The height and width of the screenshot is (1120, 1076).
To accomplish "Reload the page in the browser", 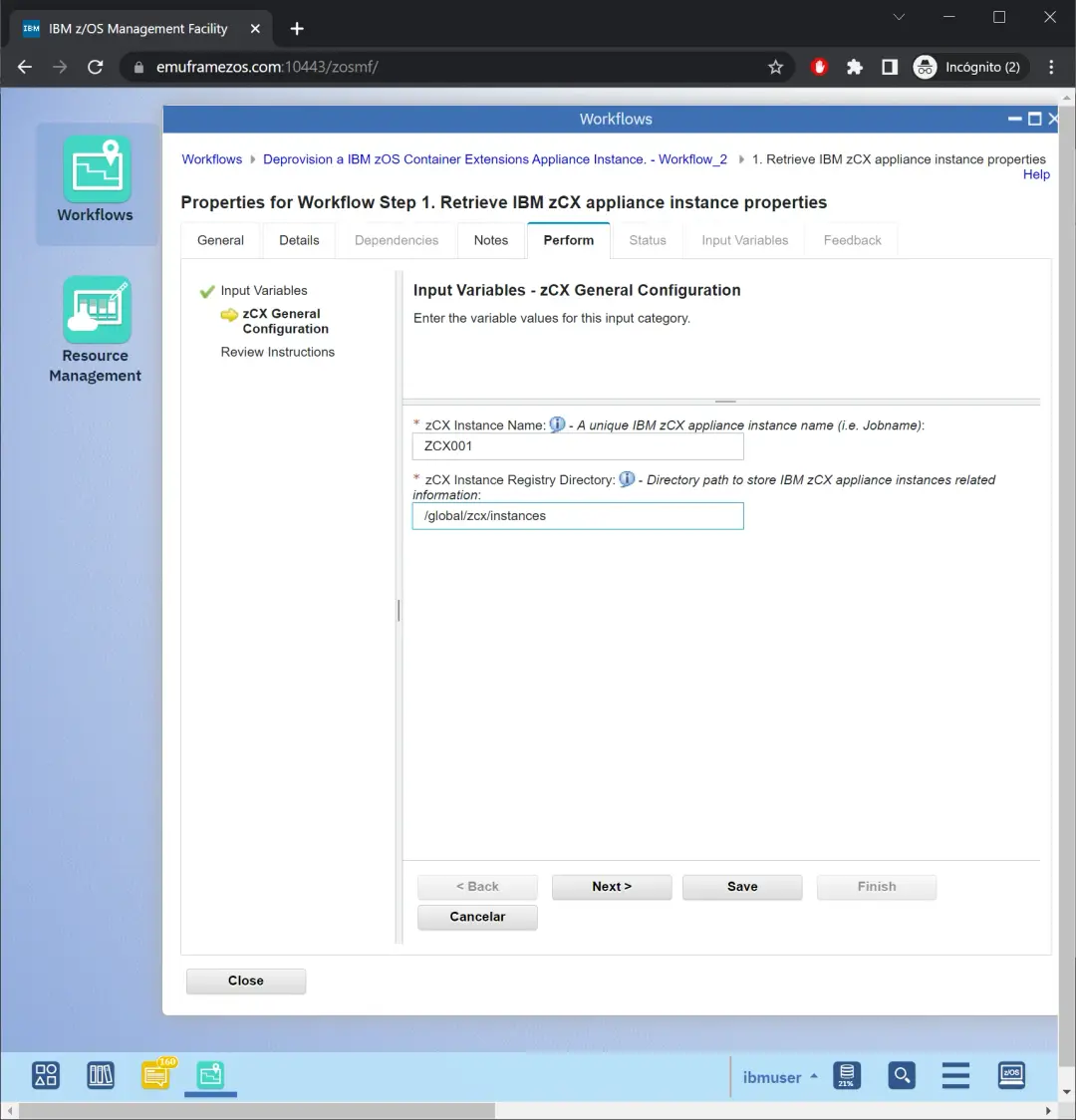I will click(95, 67).
